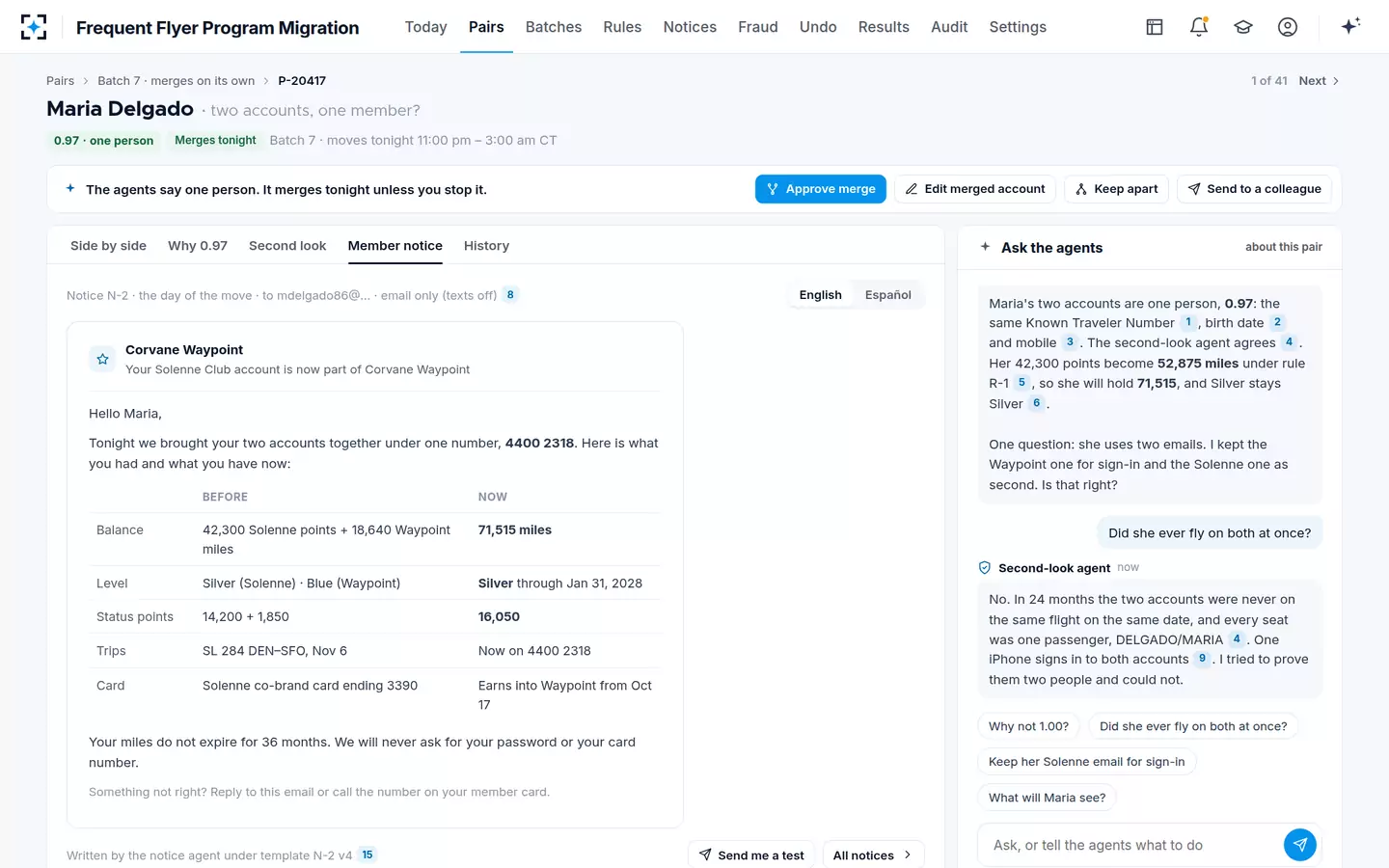
Task: Open citation 1 after Known Traveler Number
Action: click(x=1188, y=322)
